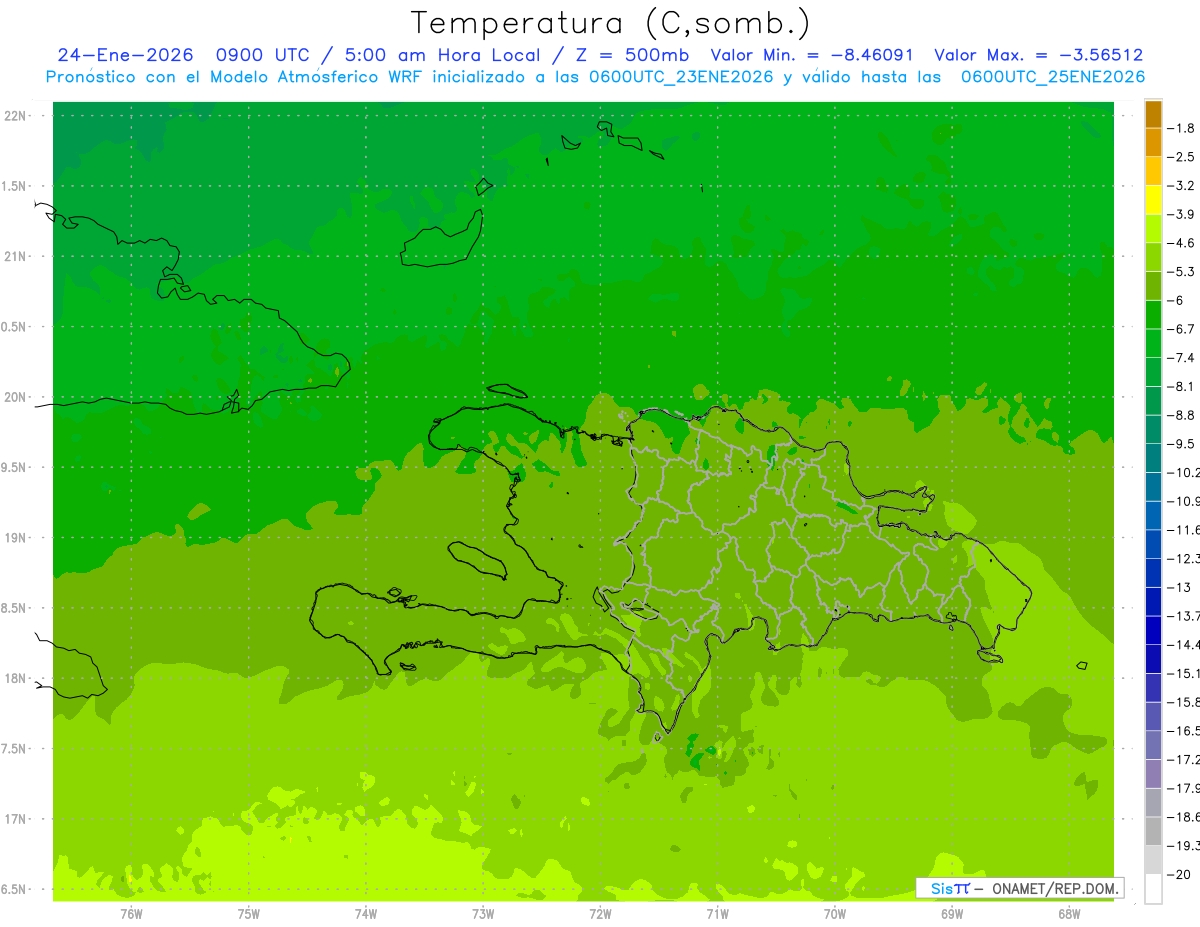The image size is (1200, 927).
Task: Click the 'Valor Max. = -3.56512' text
Action: (1038, 55)
